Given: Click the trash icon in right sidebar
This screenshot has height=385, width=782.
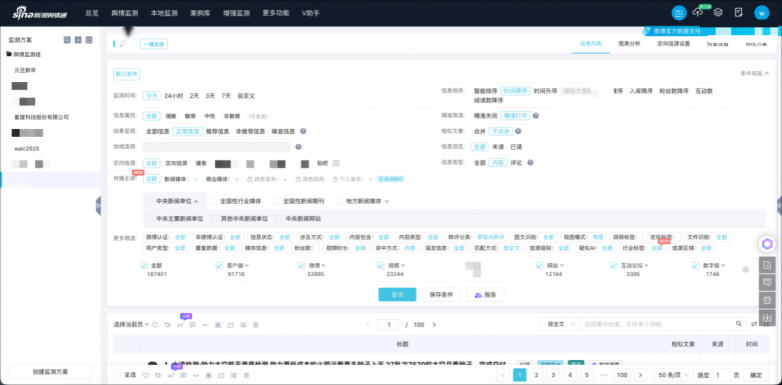Looking at the screenshot, I should click(x=768, y=300).
